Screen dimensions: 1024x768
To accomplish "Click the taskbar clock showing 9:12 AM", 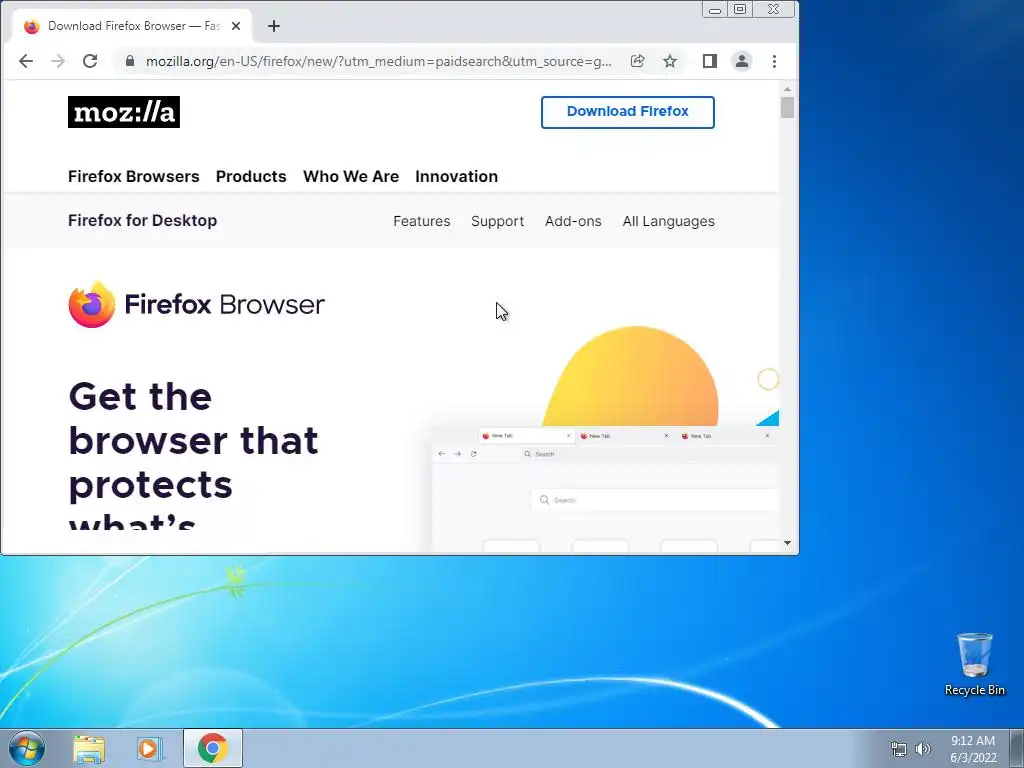I will pyautogui.click(x=973, y=749).
